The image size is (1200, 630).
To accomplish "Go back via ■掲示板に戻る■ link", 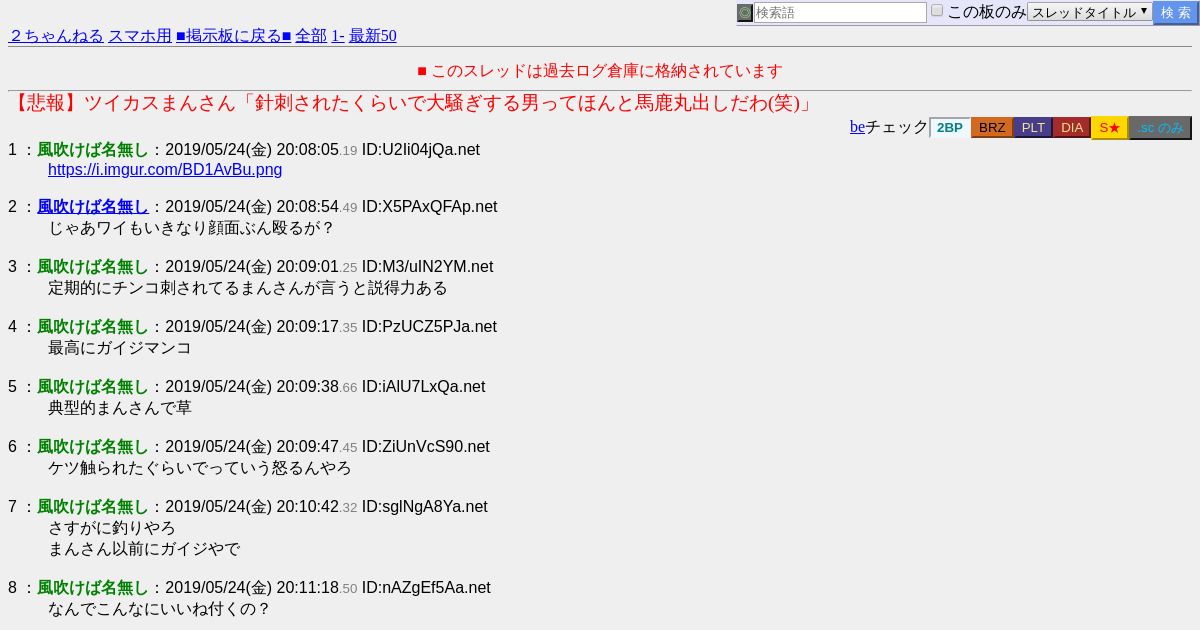I will coord(233,36).
